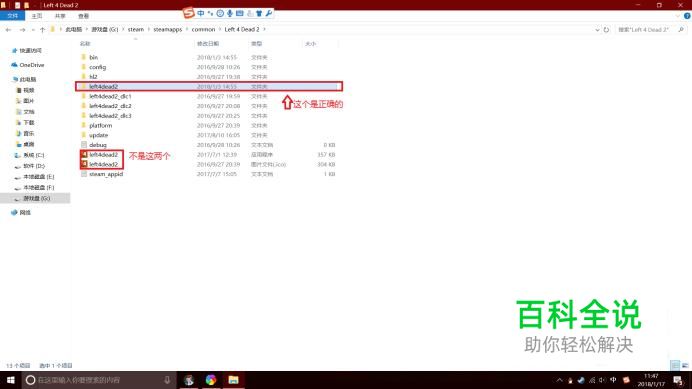Switch to large icons view layout

point(685,365)
